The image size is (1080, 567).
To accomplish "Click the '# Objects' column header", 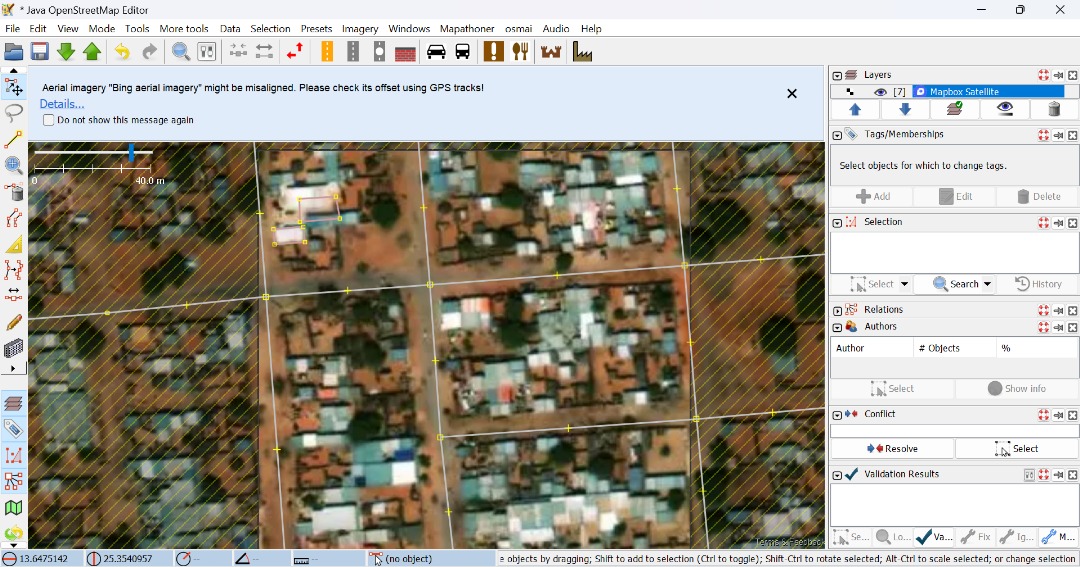I will click(x=954, y=348).
